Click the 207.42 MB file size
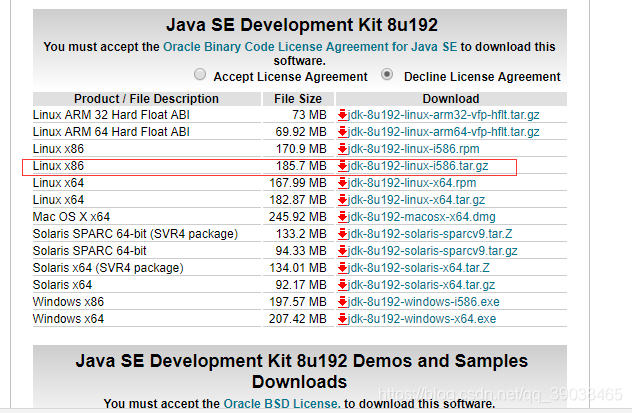Image resolution: width=632 pixels, height=413 pixels. tap(298, 319)
